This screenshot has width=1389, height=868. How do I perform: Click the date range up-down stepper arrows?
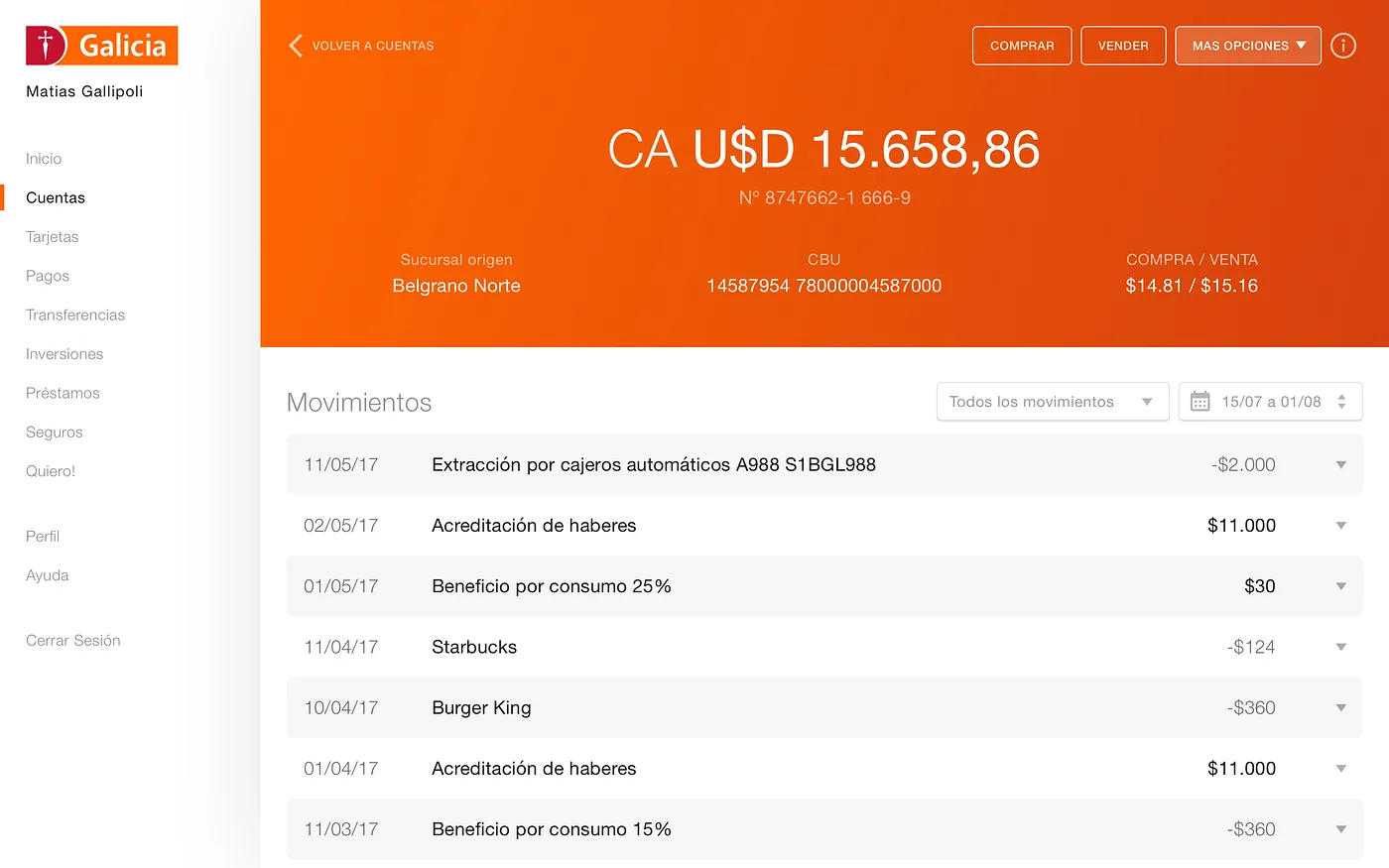(x=1341, y=402)
